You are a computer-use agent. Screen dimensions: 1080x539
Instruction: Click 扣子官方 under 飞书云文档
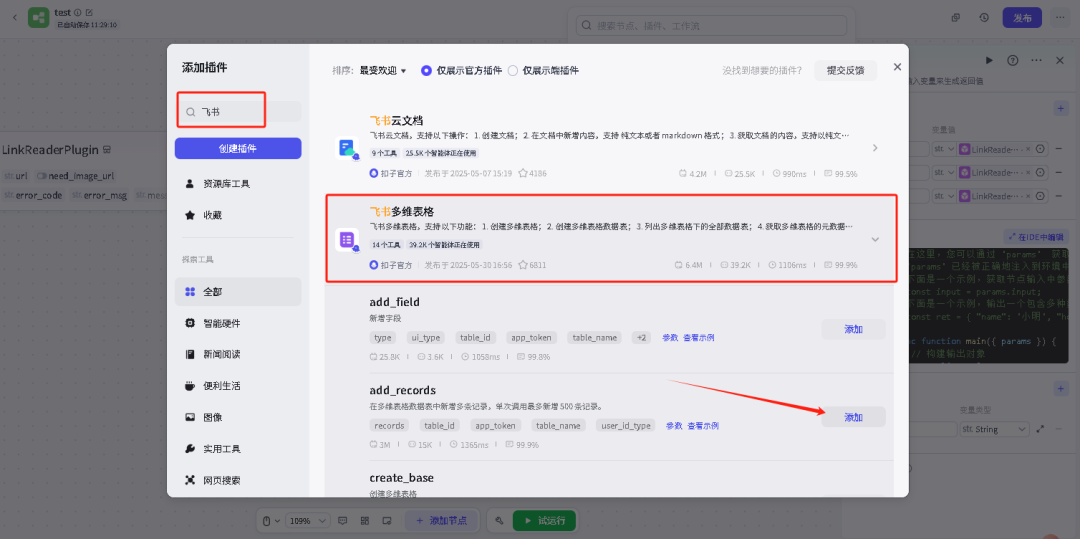391,173
